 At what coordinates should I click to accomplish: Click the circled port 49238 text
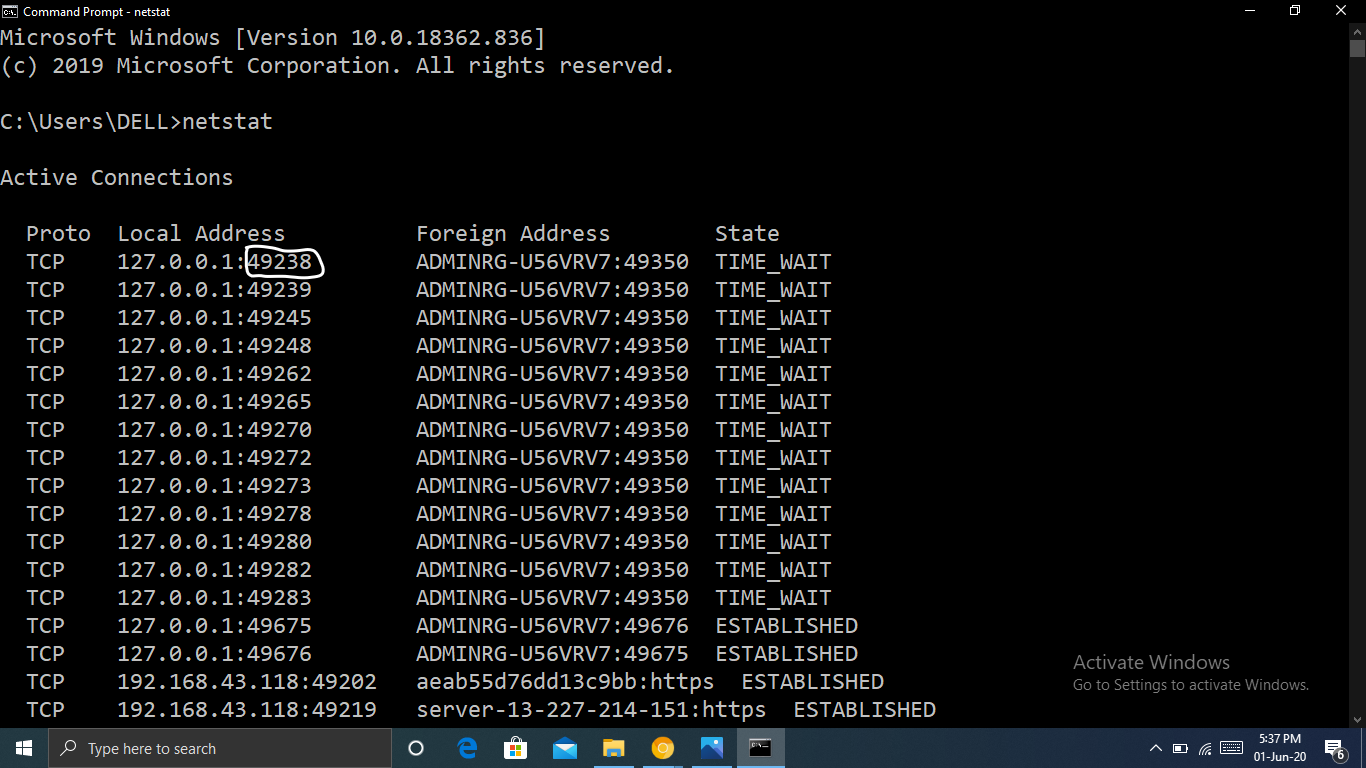(281, 262)
